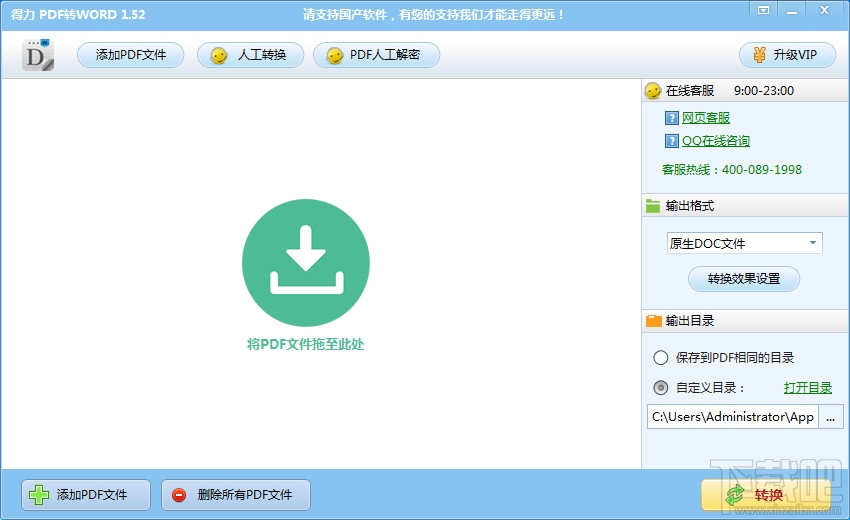Click the smiley icon next to PDF人工解密

click(x=334, y=55)
